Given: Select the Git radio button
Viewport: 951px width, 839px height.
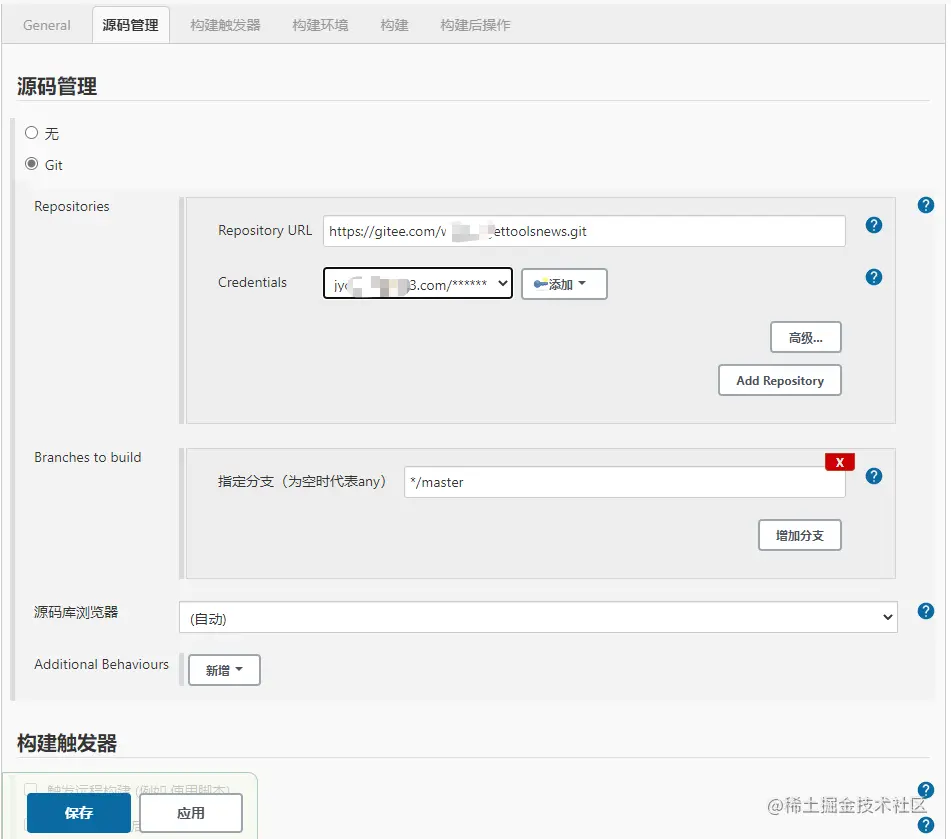Looking at the screenshot, I should pyautogui.click(x=31, y=164).
